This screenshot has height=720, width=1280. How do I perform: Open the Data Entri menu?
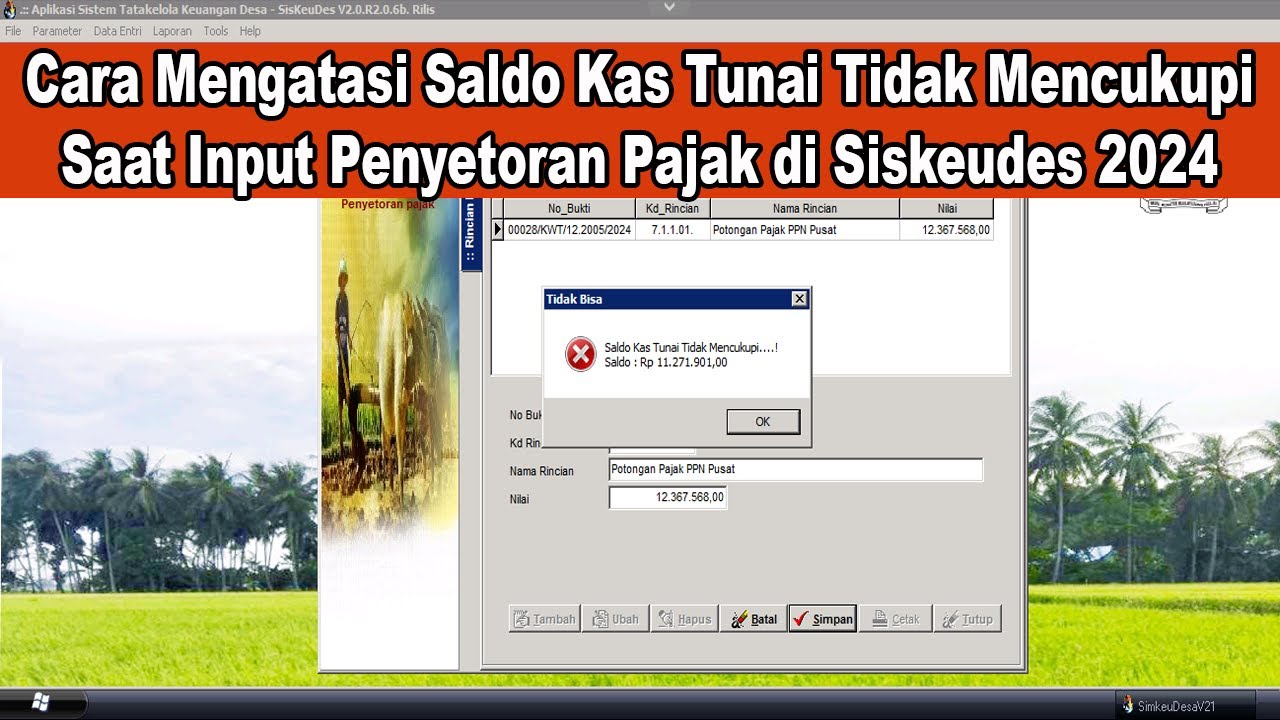(117, 31)
